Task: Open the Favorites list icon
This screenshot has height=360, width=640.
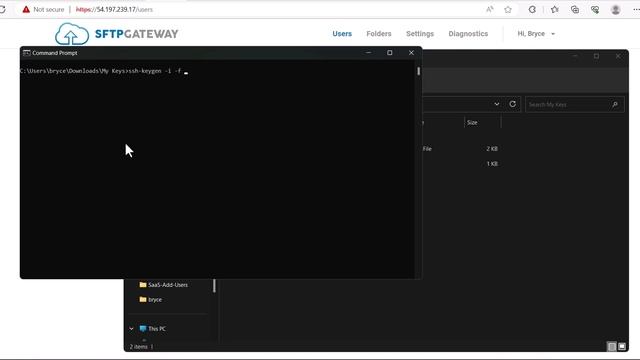Action: 554,9
